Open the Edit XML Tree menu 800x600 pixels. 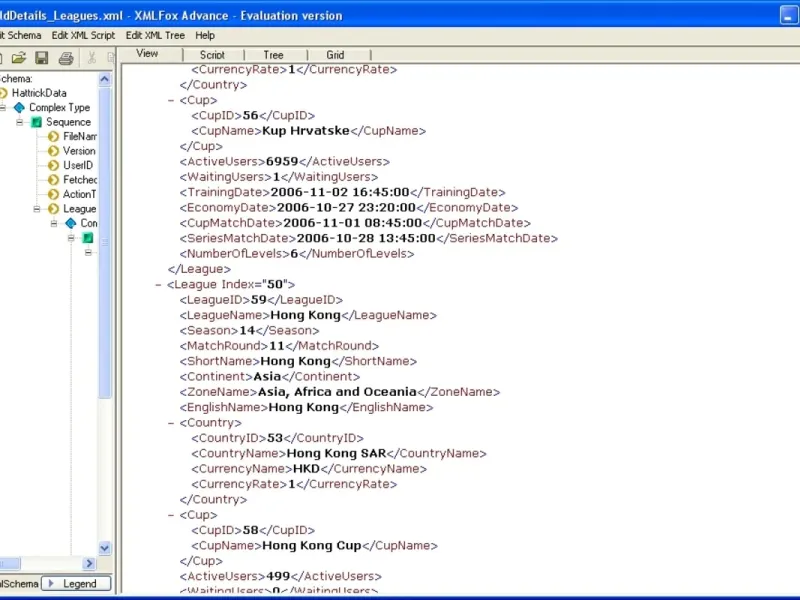coord(155,35)
